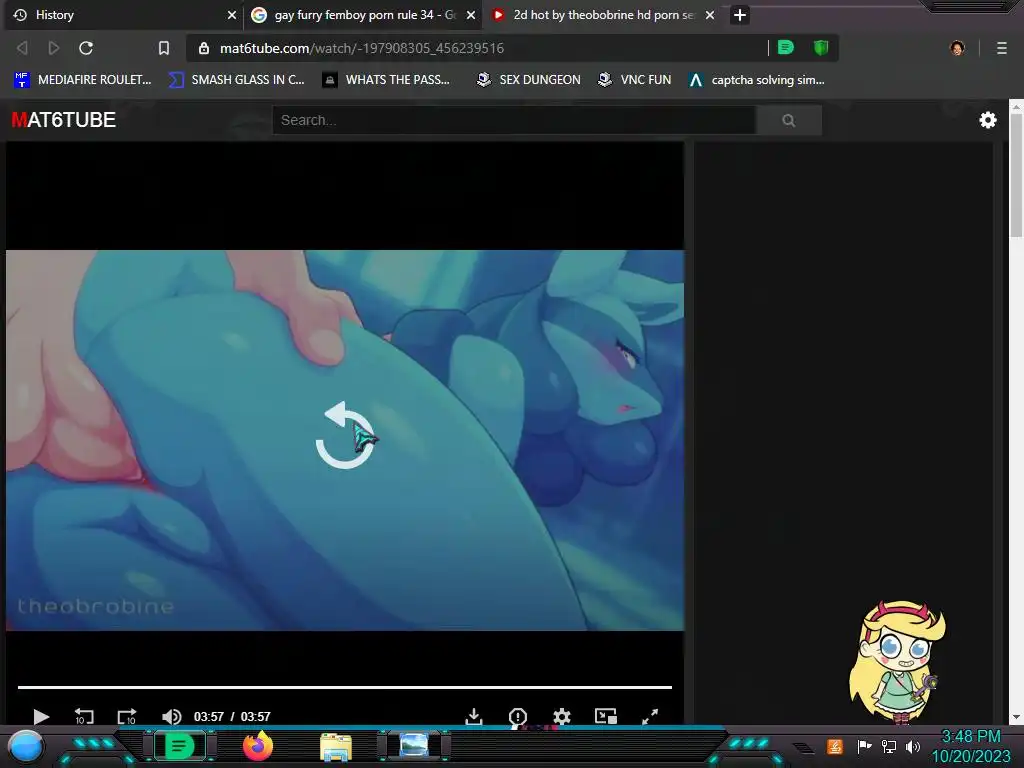
Task: Switch to the Google search results tab
Action: pyautogui.click(x=363, y=15)
